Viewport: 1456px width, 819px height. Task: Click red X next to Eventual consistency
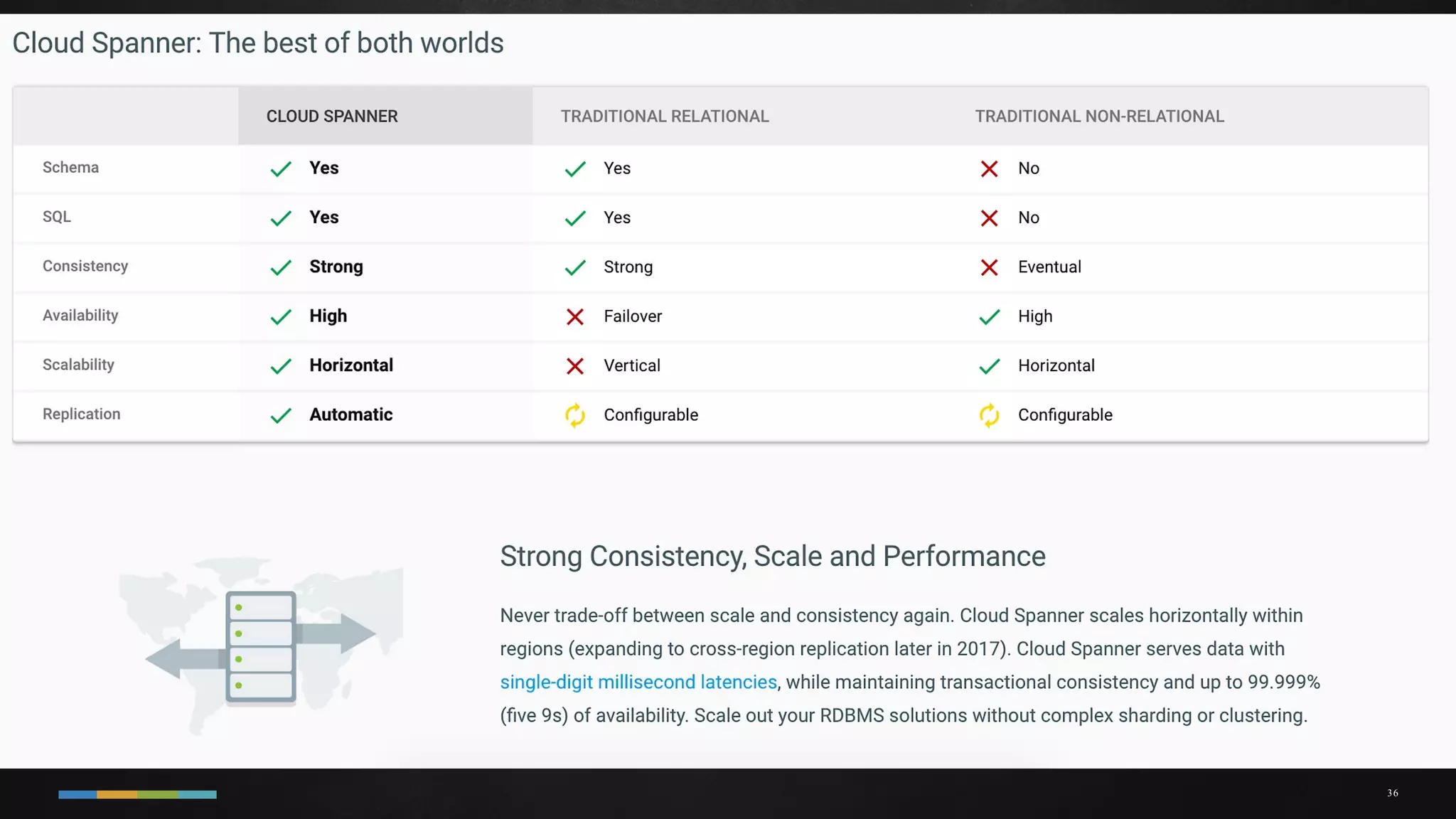(x=989, y=267)
